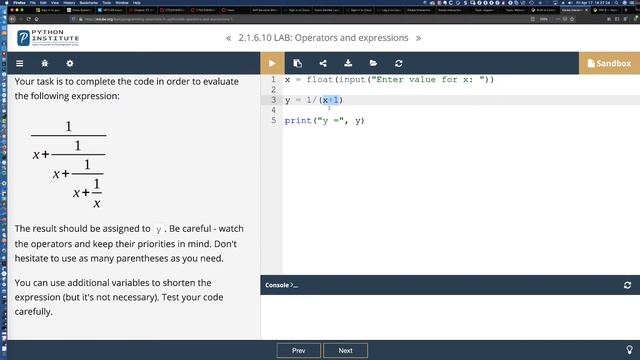Image resolution: width=640 pixels, height=360 pixels.
Task: Click the browser home button
Action: (x=37, y=19)
